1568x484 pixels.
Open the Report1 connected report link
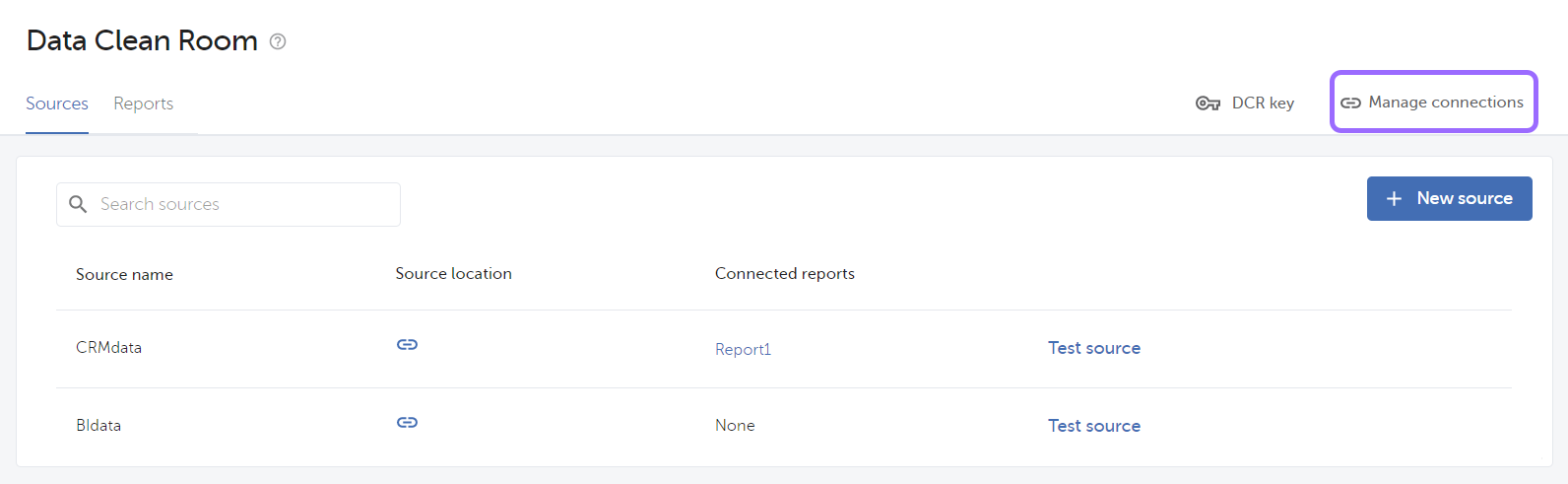click(x=743, y=349)
